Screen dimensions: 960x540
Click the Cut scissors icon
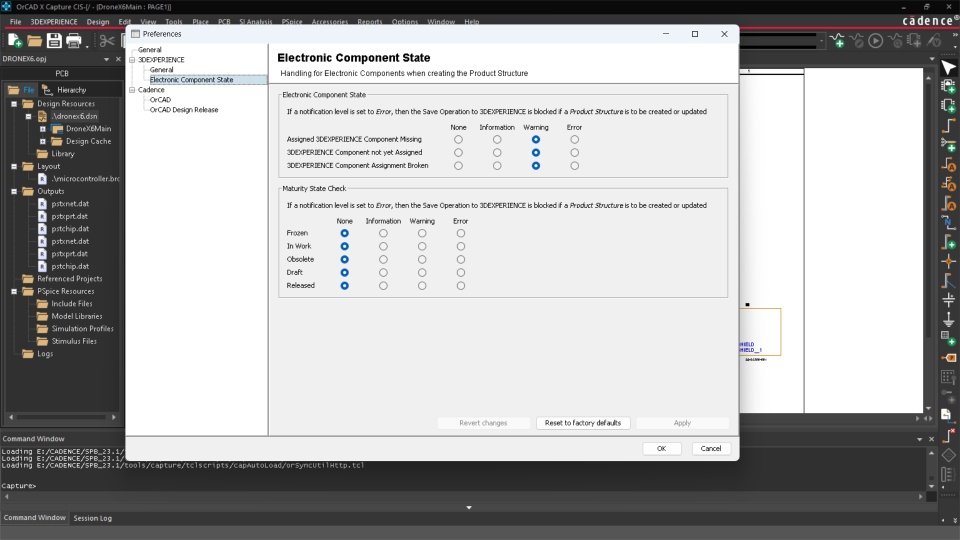[x=107, y=41]
